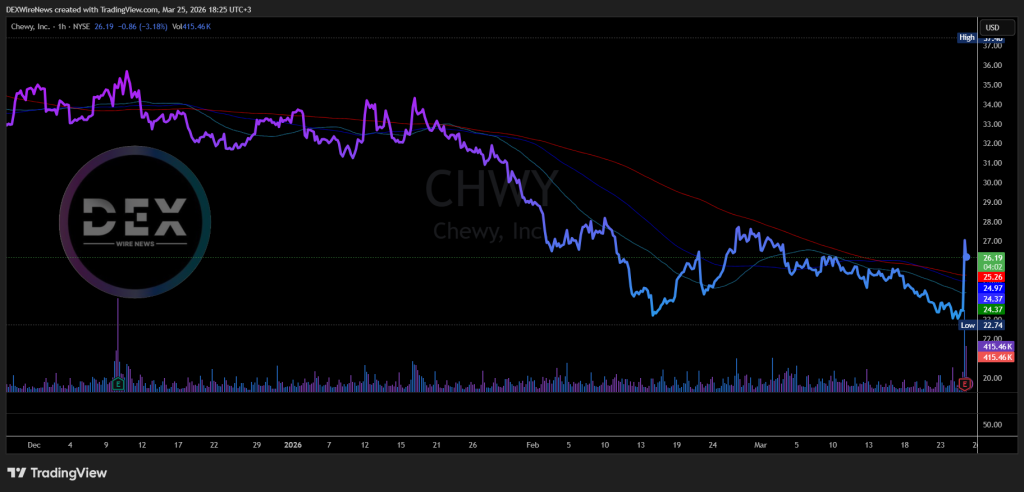The image size is (1024, 492).
Task: Click the High price label
Action: (x=967, y=37)
